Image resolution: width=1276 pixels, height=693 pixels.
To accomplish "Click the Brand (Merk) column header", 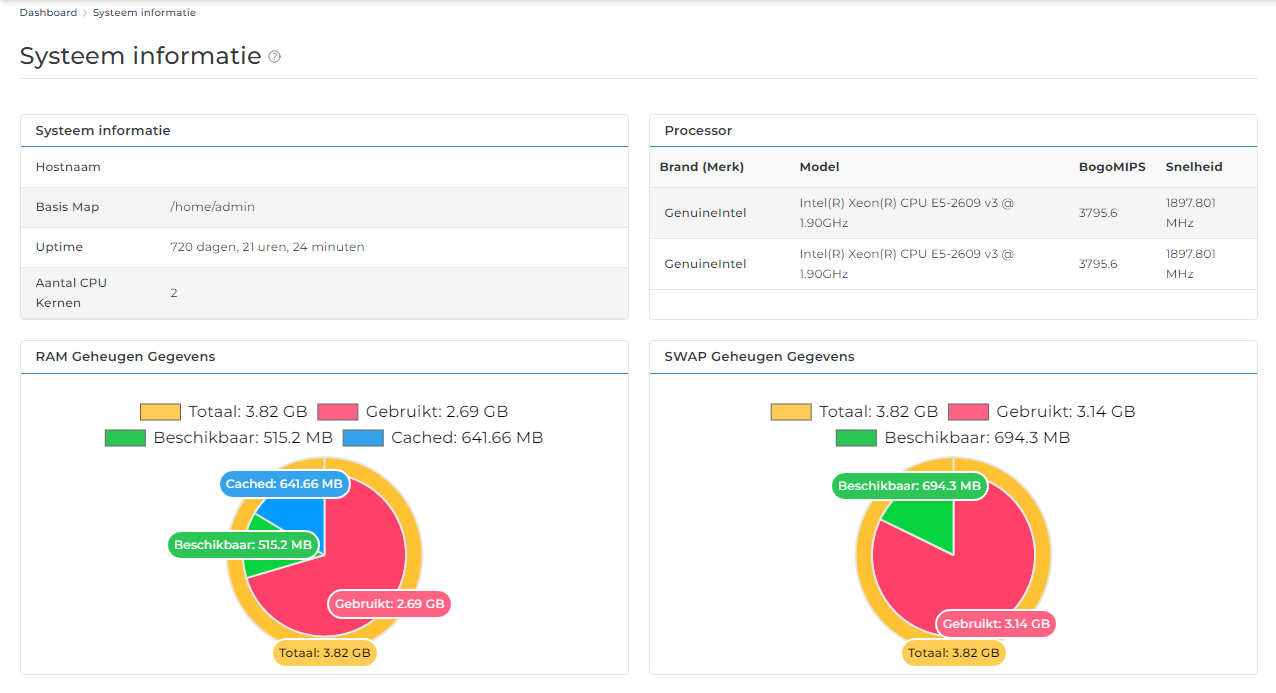I will [x=702, y=167].
